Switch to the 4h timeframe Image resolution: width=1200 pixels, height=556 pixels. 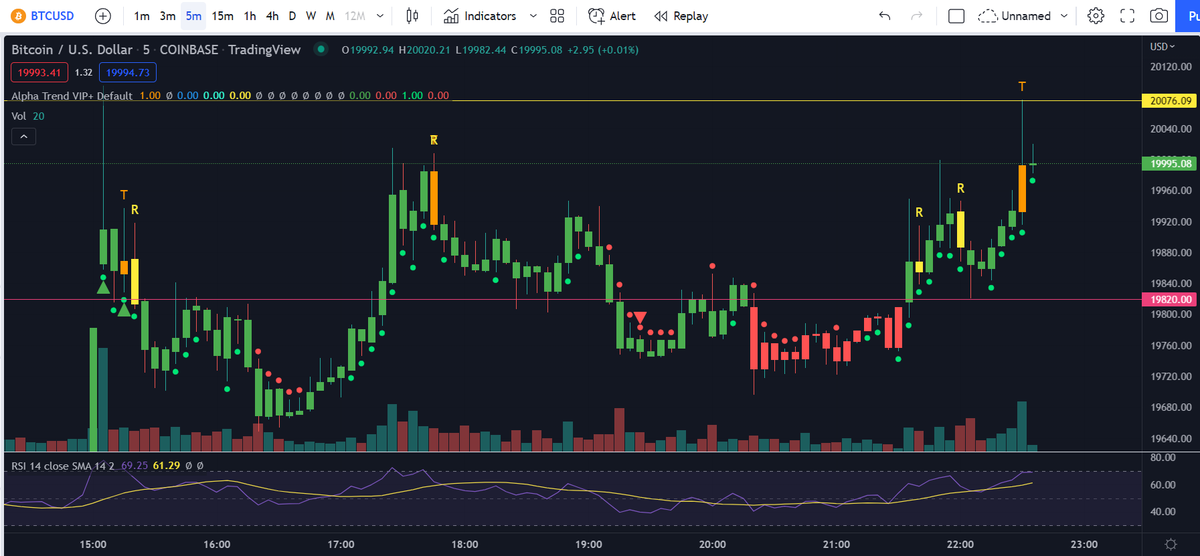coord(272,16)
